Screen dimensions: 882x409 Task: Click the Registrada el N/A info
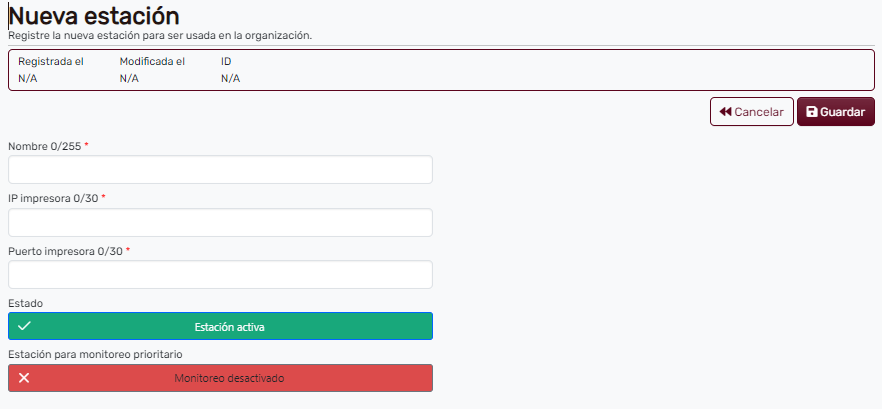51,70
